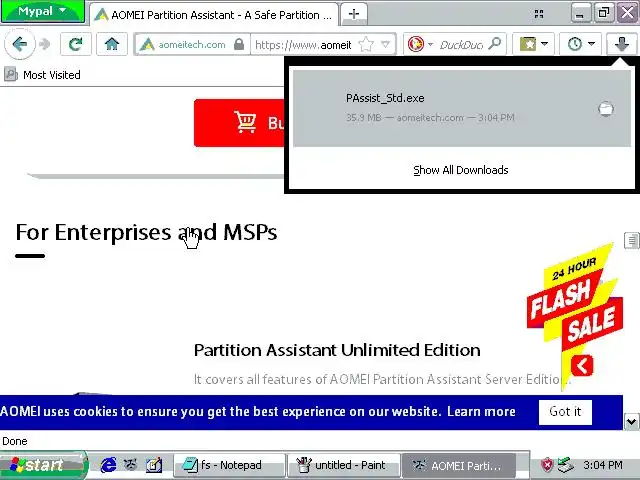Accept cookies with Got it
Viewport: 640px width, 480px height.
click(x=565, y=411)
